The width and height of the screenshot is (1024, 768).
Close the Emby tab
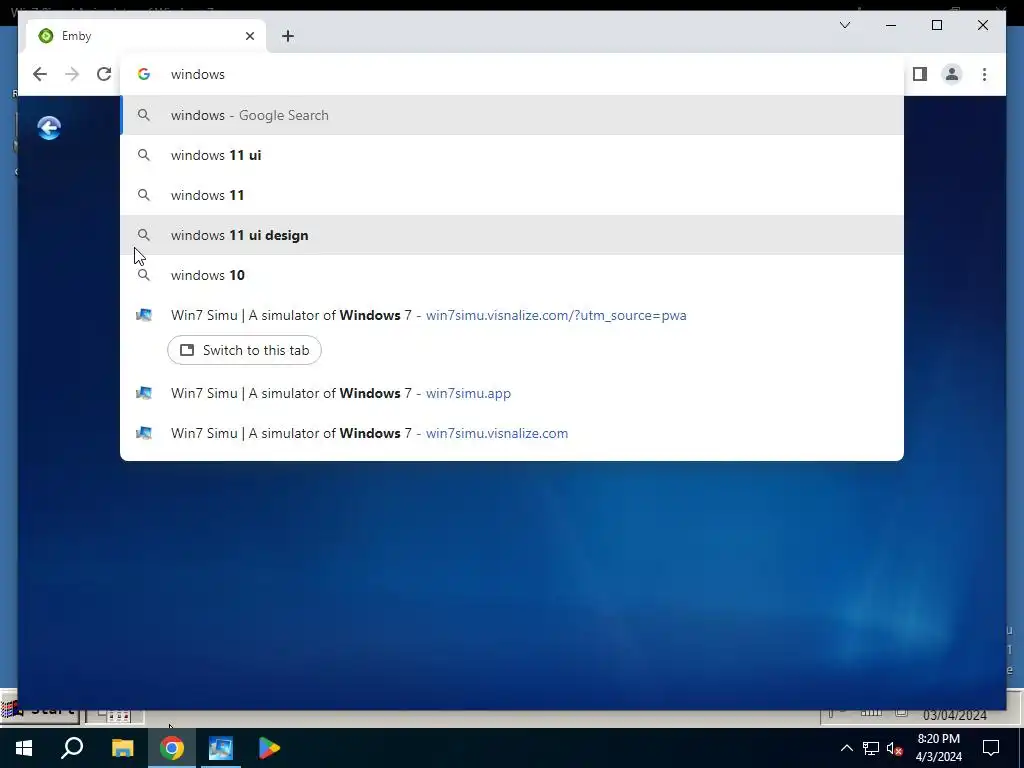click(249, 36)
